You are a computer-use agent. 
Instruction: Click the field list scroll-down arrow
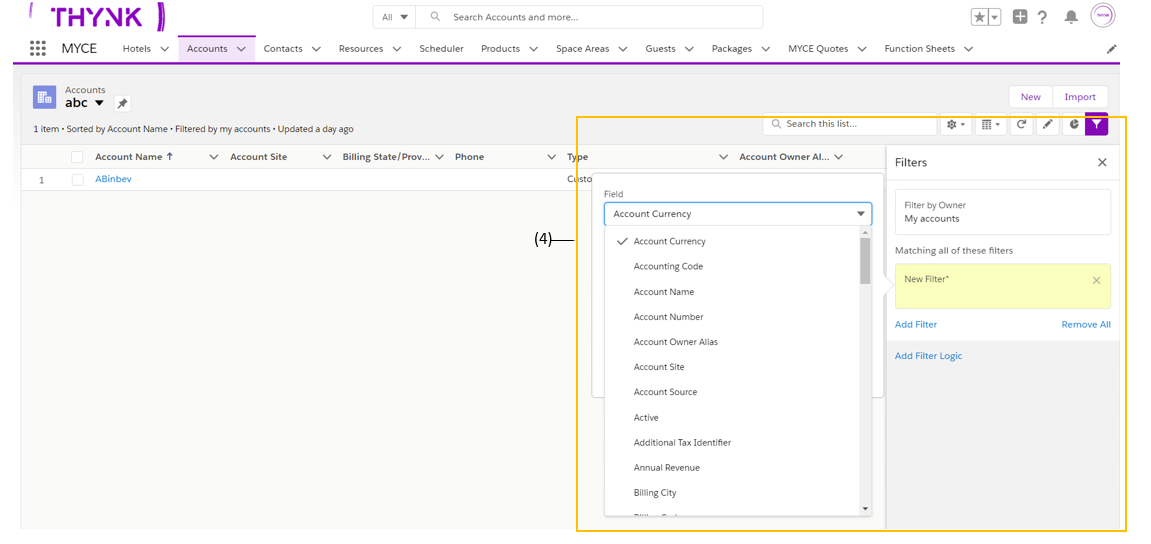coord(865,509)
